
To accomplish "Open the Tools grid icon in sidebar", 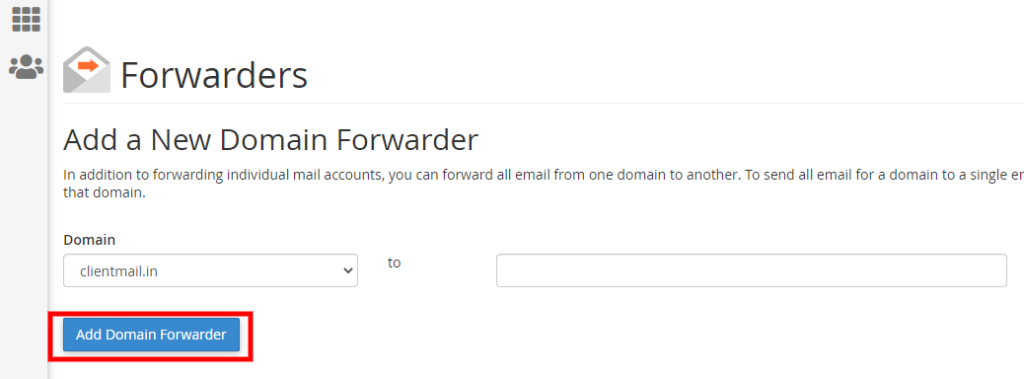I will [x=26, y=19].
